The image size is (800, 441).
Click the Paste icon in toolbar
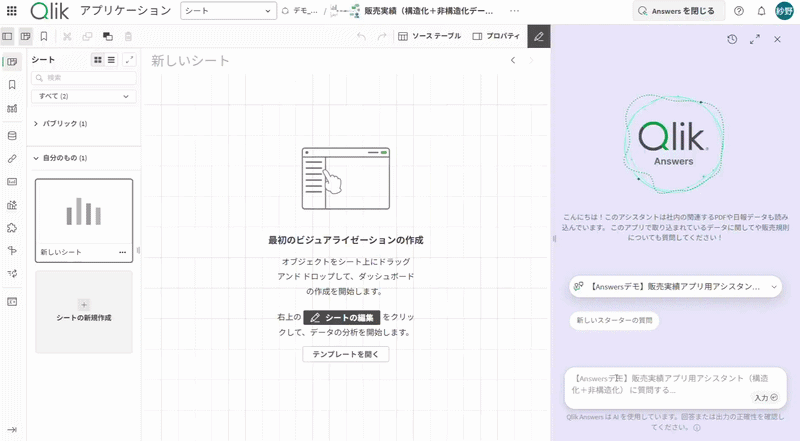pos(108,36)
